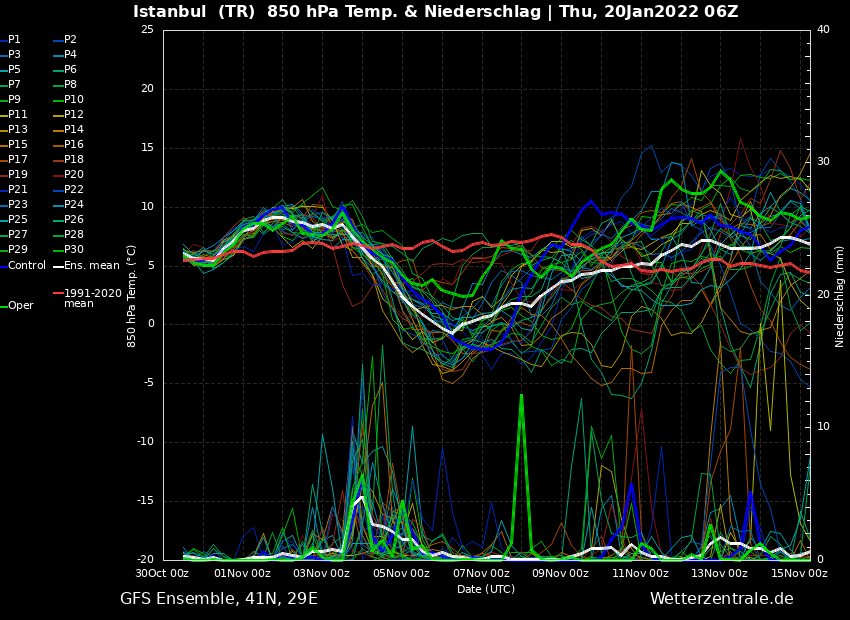Choose the P7 legend entry

click(x=10, y=85)
